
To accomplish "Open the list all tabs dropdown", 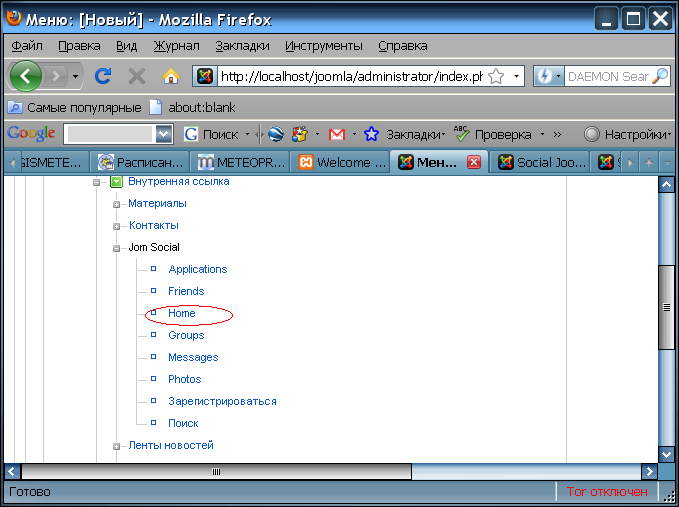I will pyautogui.click(x=667, y=163).
